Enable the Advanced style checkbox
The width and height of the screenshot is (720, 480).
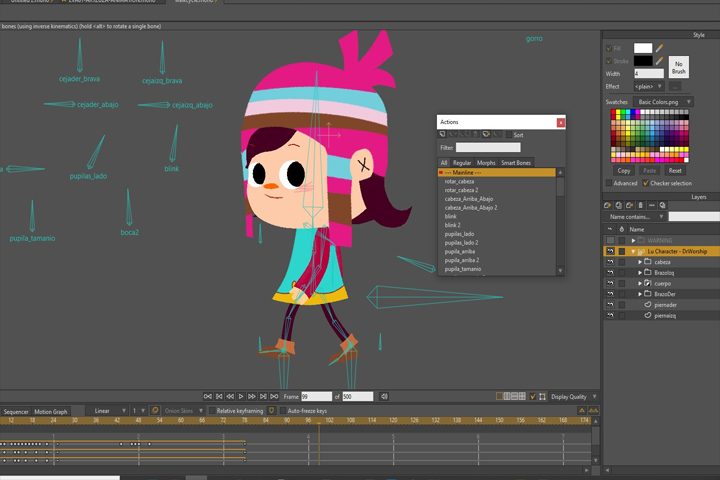(x=609, y=183)
